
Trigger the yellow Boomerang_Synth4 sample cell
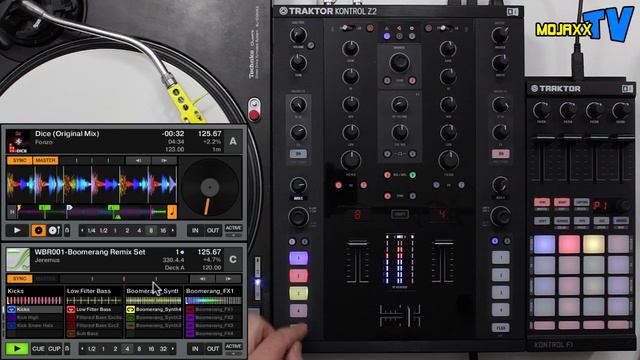pyautogui.click(x=153, y=309)
